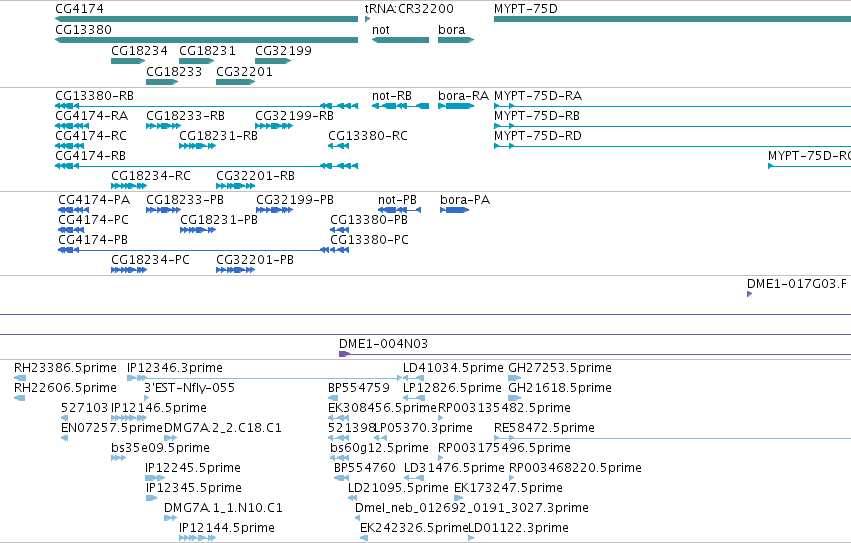Click the CG4174-RA transcript label

(x=92, y=116)
